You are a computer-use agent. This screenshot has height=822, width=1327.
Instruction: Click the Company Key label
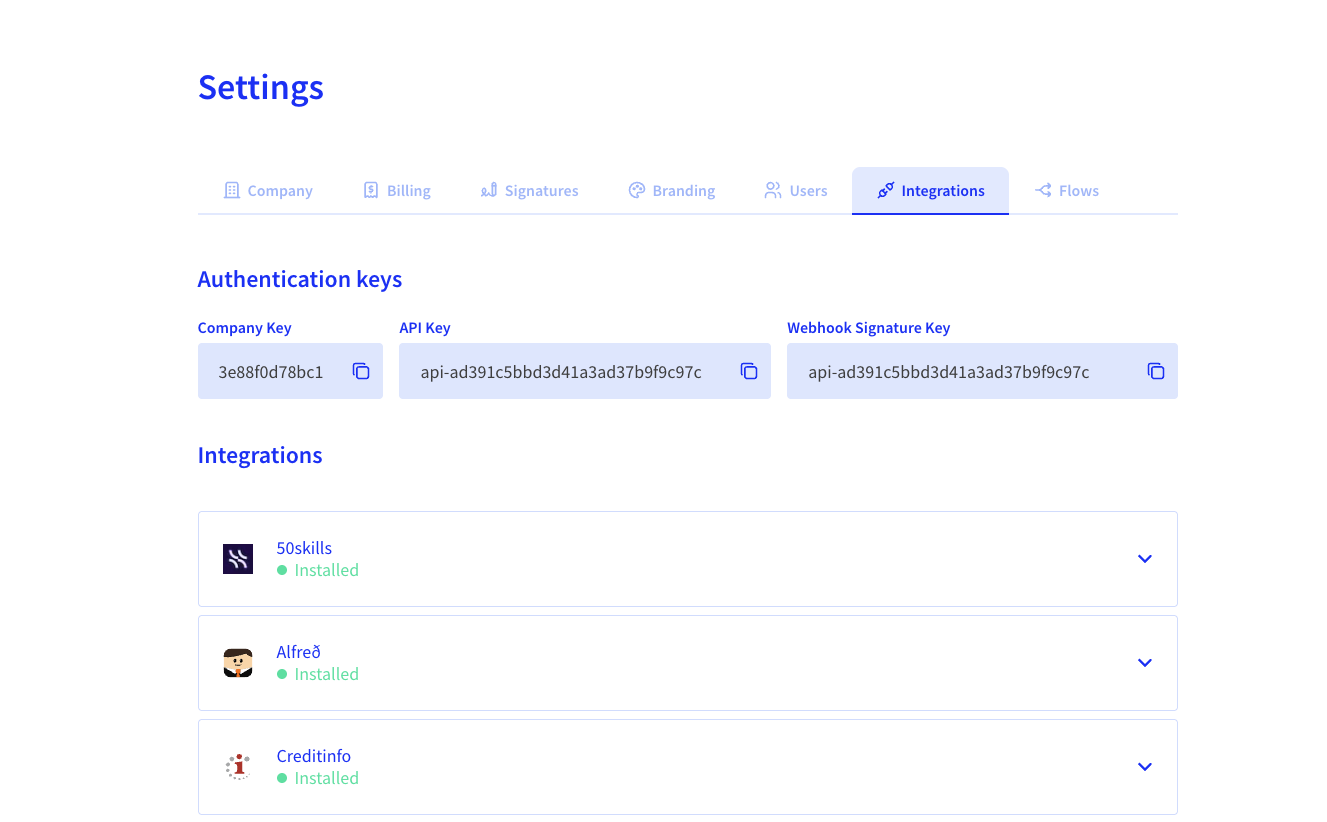[x=245, y=328]
